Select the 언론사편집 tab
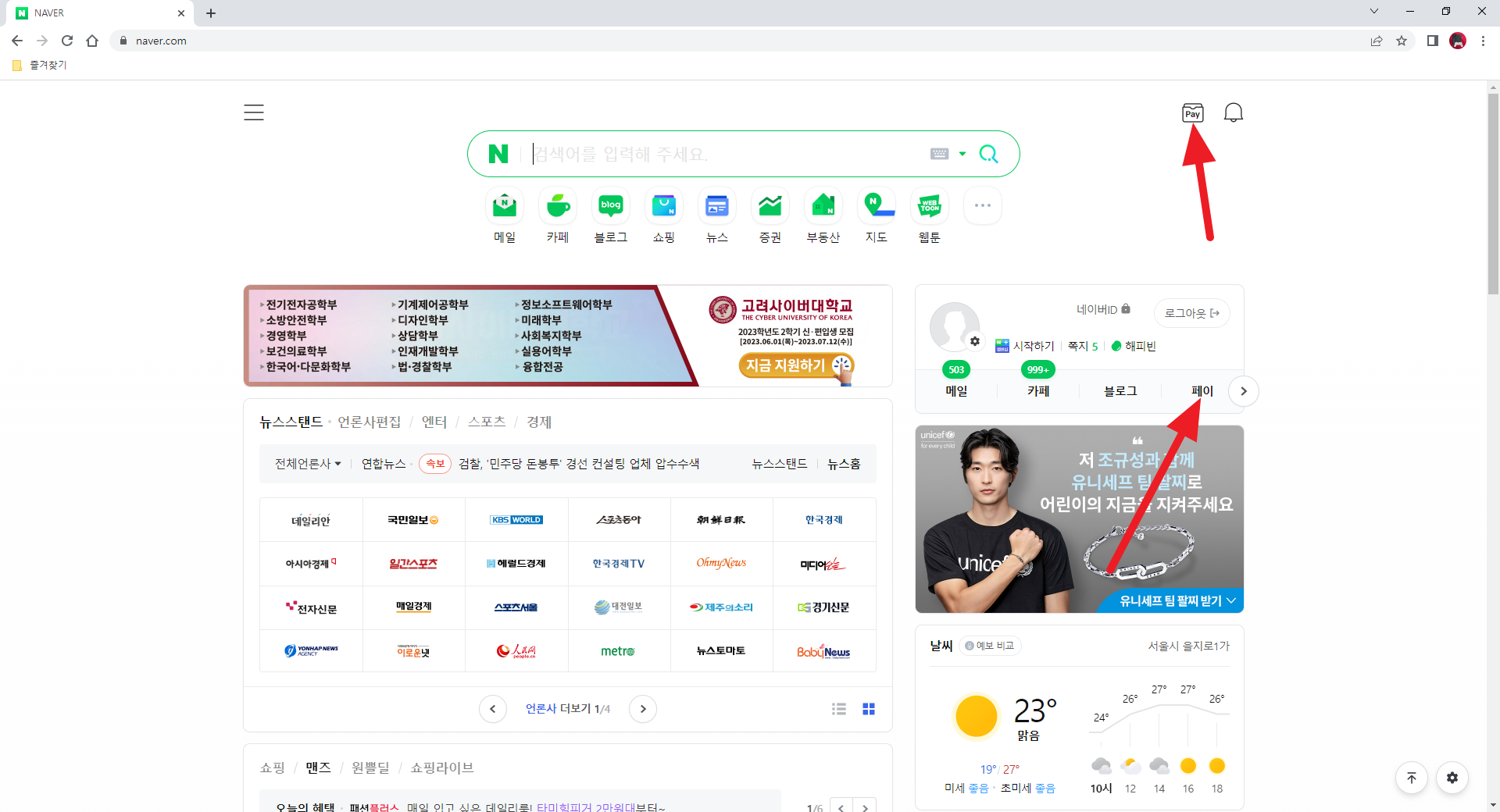 click(369, 422)
